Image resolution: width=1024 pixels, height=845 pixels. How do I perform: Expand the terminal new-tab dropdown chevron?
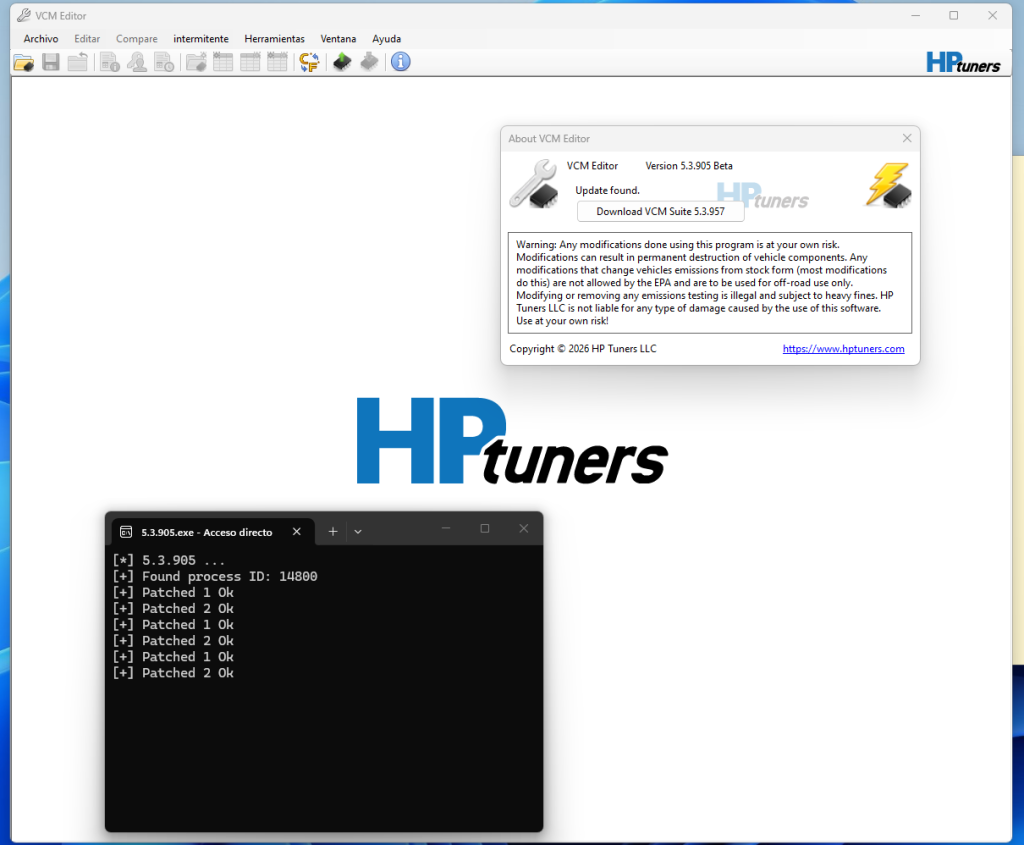click(358, 532)
